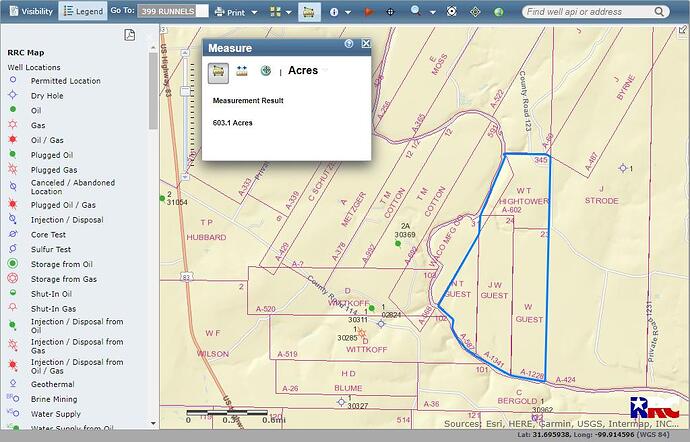Click the 'T P HUBBARD' survey label

[x=206, y=230]
